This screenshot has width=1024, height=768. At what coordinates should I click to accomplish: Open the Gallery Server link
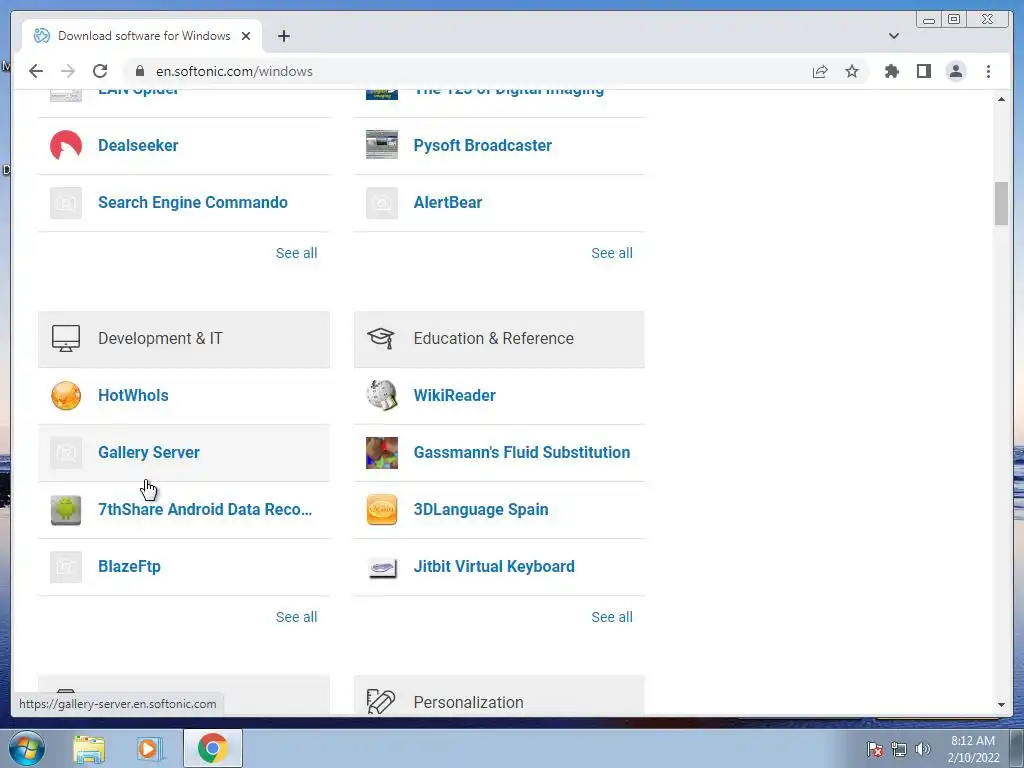(x=149, y=453)
